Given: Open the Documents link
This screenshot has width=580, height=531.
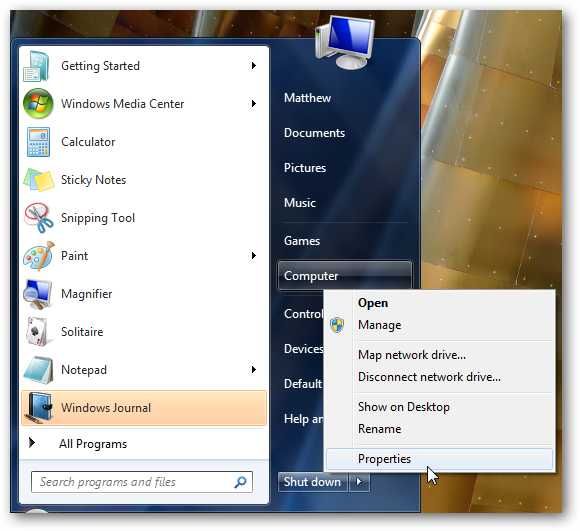Looking at the screenshot, I should click(x=314, y=133).
